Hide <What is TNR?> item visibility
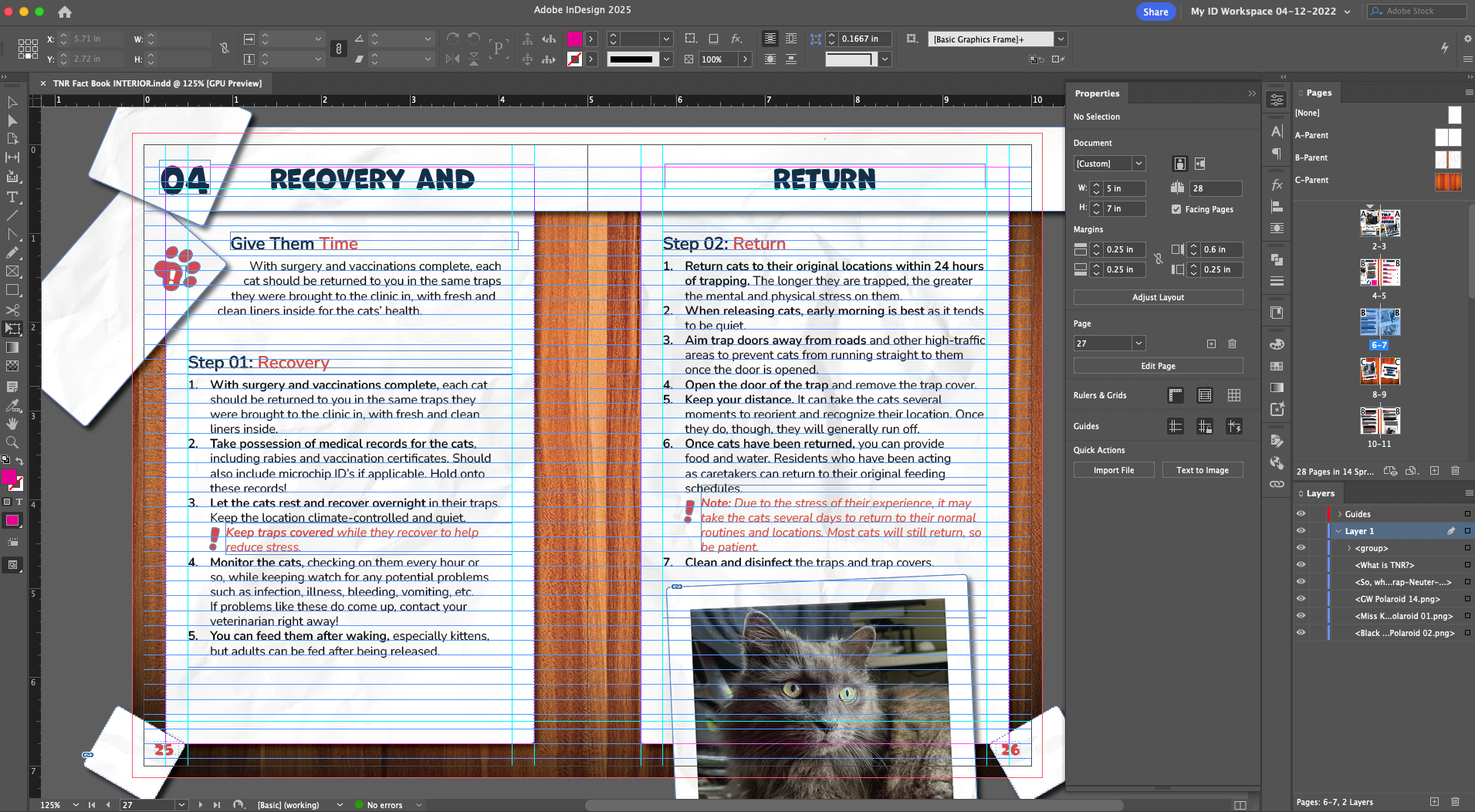This screenshot has width=1475, height=812. (x=1301, y=565)
